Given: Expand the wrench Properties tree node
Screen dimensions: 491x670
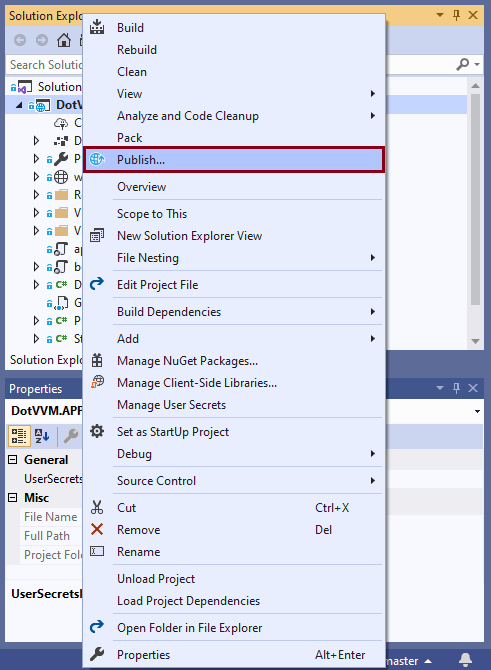Looking at the screenshot, I should (x=37, y=159).
